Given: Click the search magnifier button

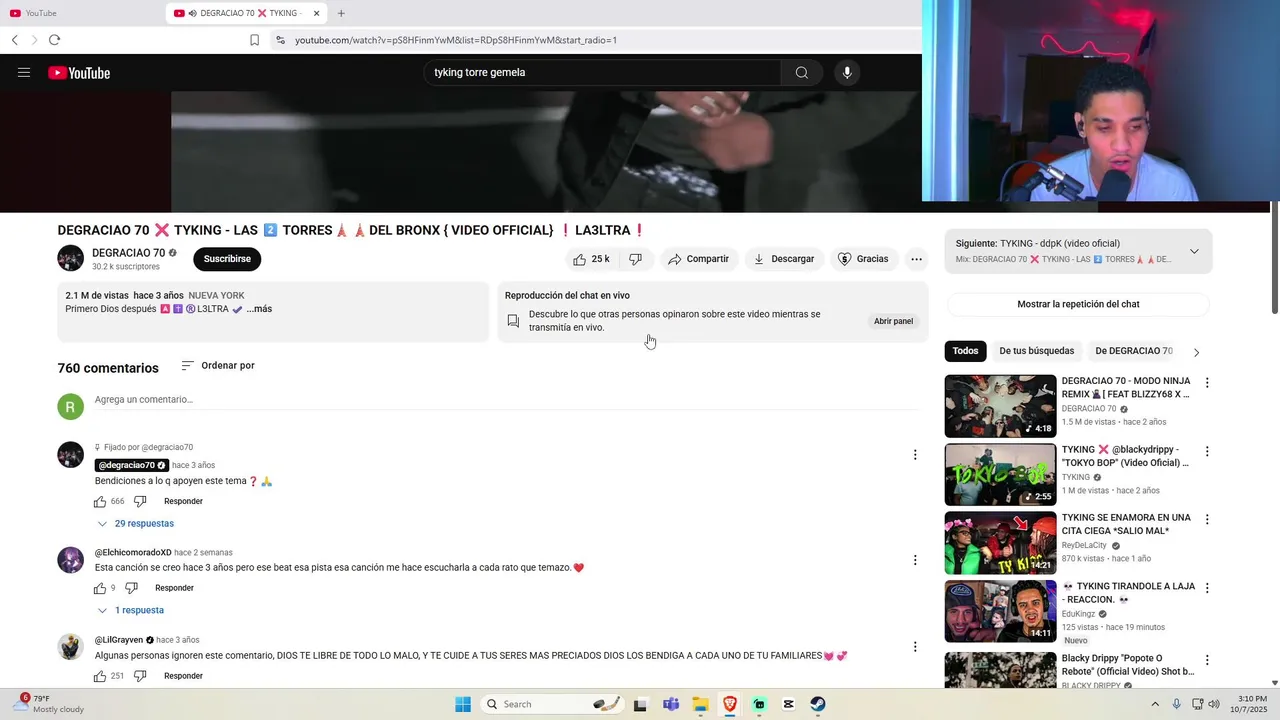Looking at the screenshot, I should coord(801,72).
